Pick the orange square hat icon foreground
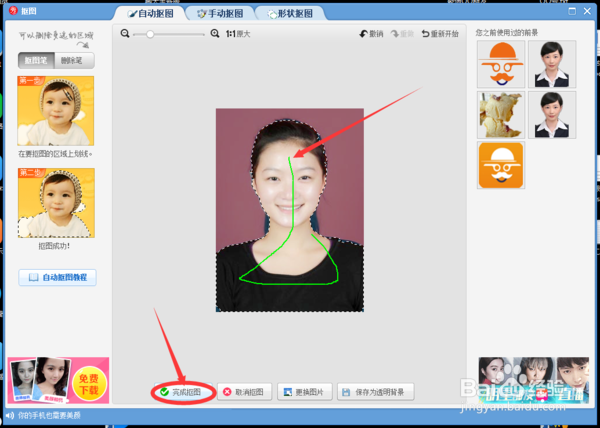The image size is (600, 428). (x=501, y=165)
